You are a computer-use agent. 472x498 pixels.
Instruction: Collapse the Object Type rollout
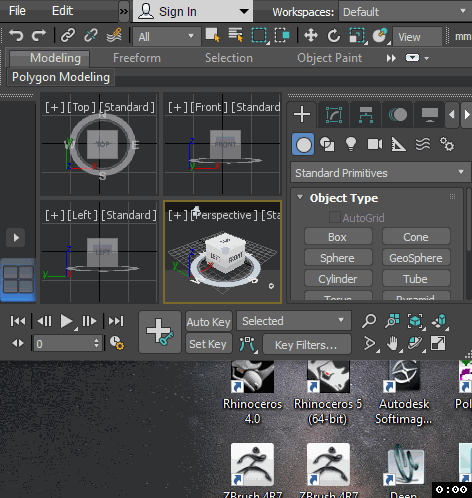300,197
